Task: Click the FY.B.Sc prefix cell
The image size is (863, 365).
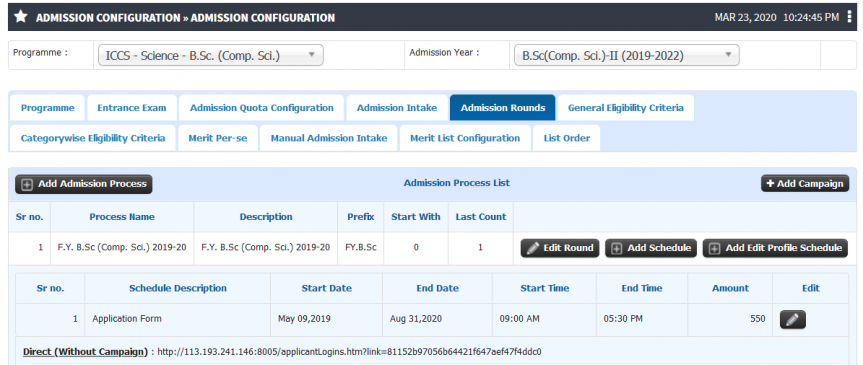Action: (361, 248)
